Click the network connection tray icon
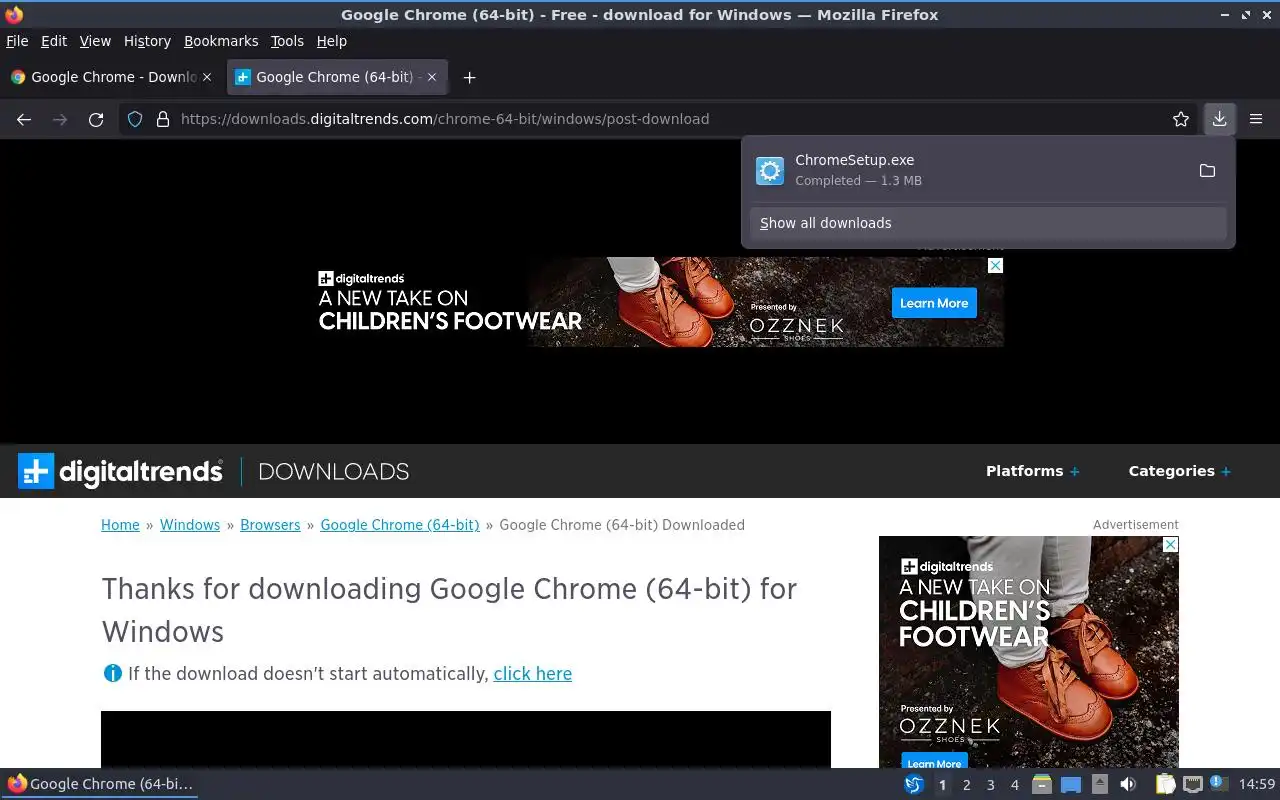Image resolution: width=1280 pixels, height=800 pixels. point(1192,784)
